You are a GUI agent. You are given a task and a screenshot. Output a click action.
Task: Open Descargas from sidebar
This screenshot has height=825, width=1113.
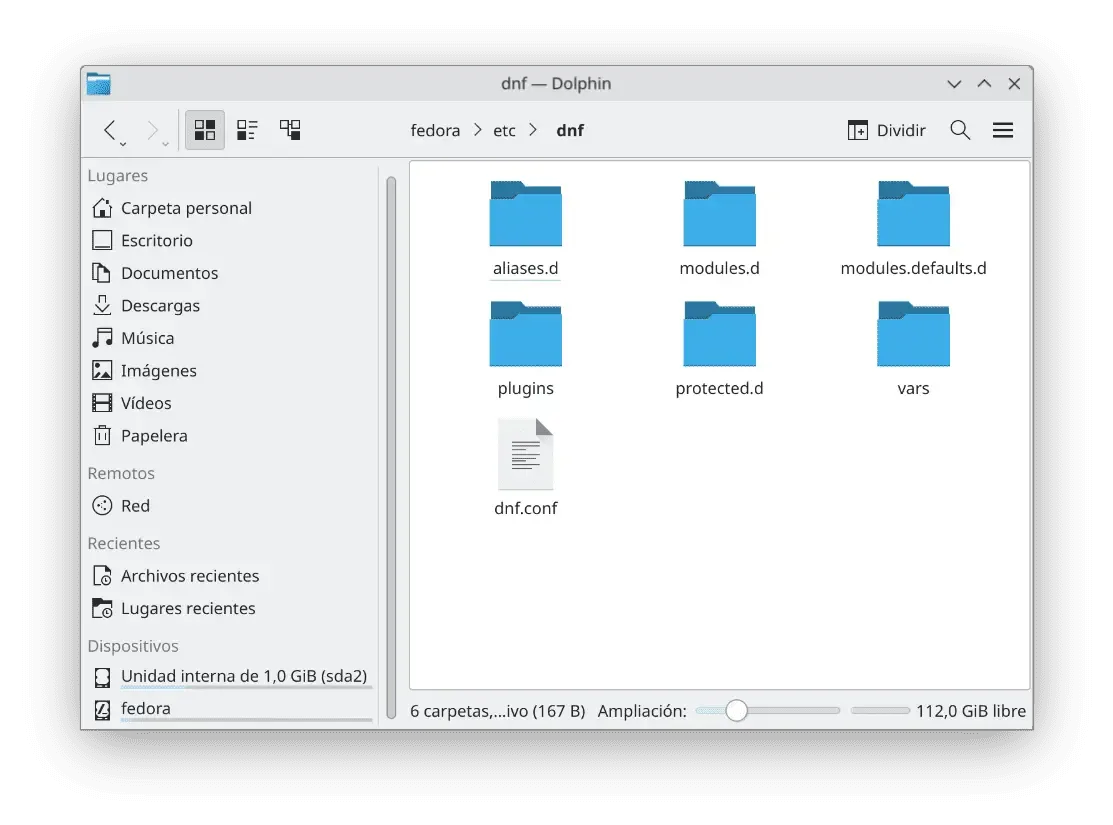point(231,306)
